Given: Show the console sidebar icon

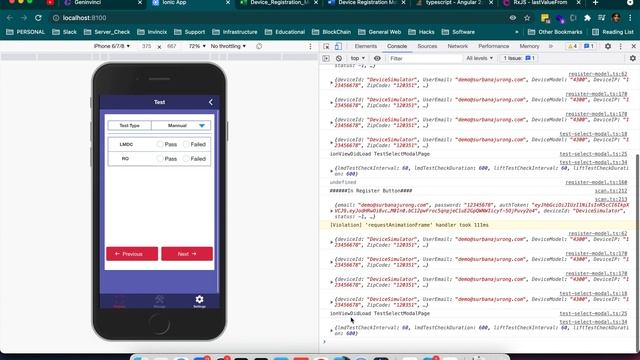Looking at the screenshot, I should [326, 58].
